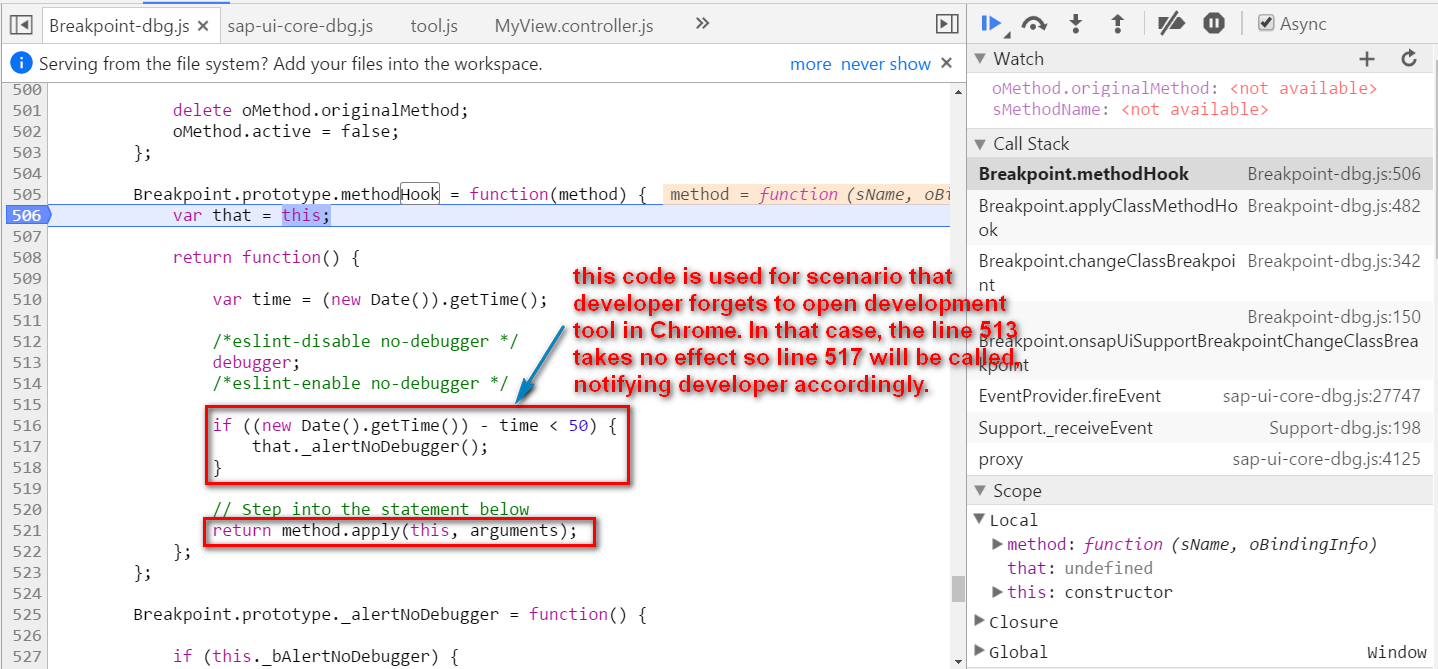This screenshot has width=1438, height=669.
Task: Click the 'that: undefined' scope variable
Action: (1080, 568)
